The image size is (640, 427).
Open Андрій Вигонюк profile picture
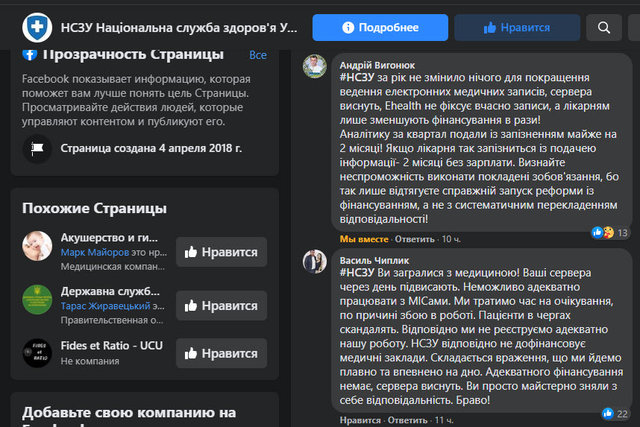pyautogui.click(x=315, y=66)
